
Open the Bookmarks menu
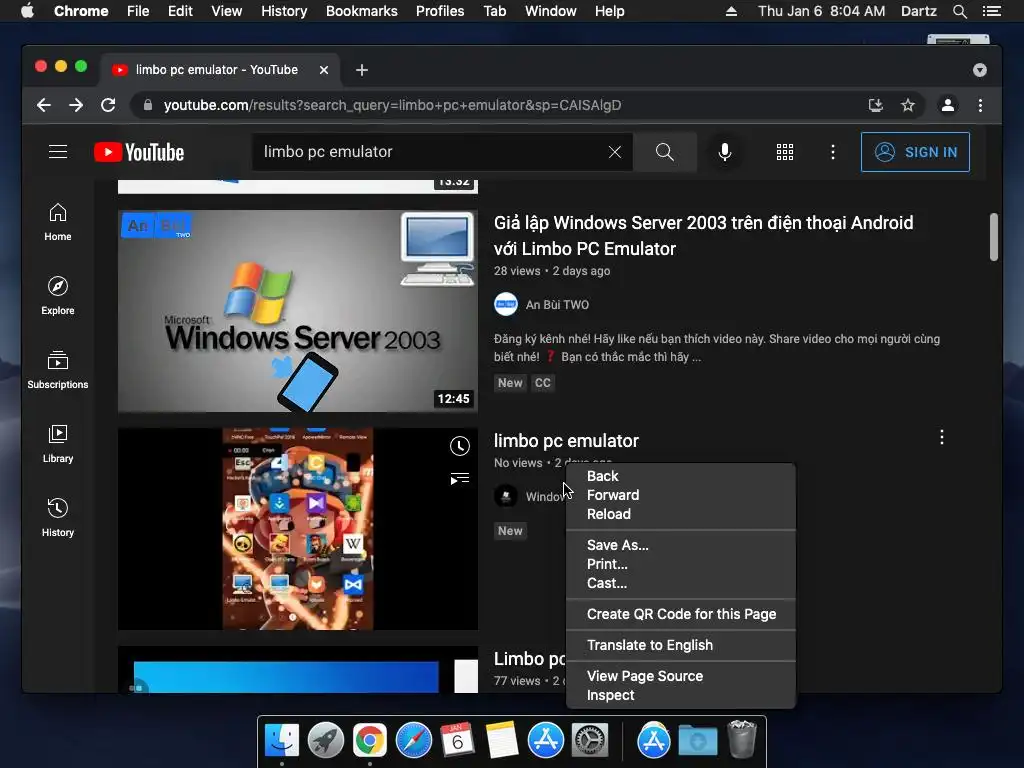[362, 11]
